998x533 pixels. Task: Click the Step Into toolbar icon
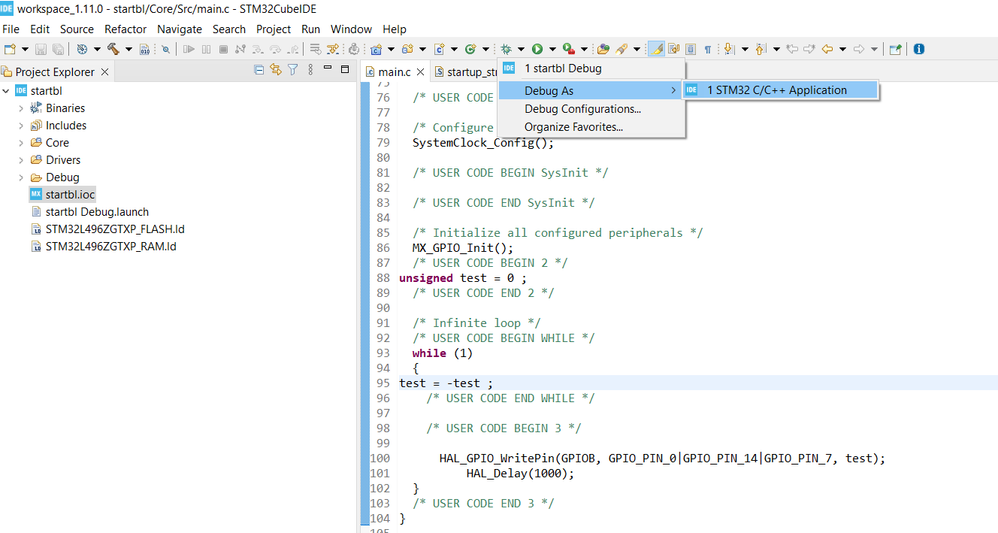coord(258,49)
